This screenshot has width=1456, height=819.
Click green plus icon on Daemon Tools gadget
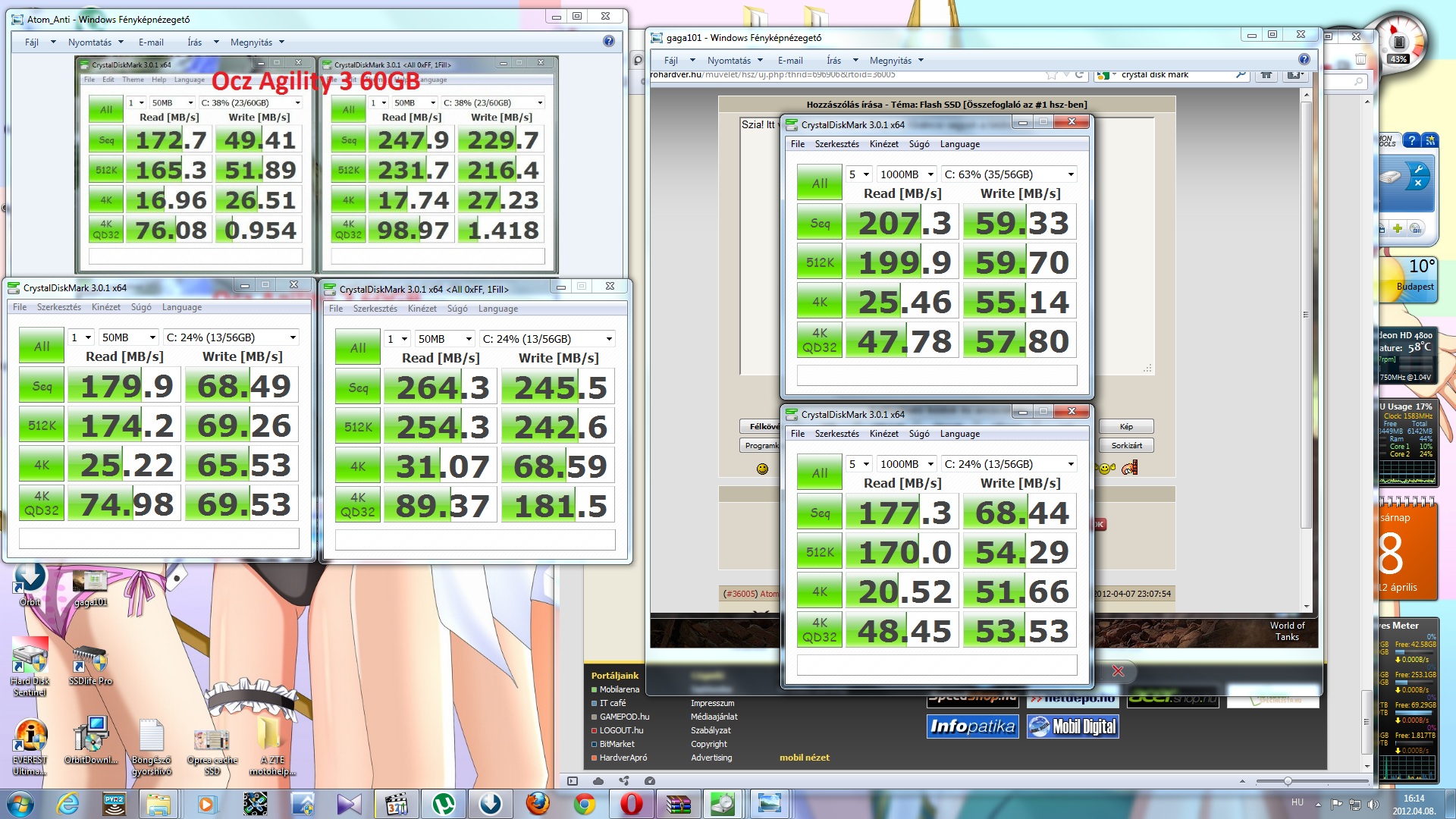(1398, 228)
